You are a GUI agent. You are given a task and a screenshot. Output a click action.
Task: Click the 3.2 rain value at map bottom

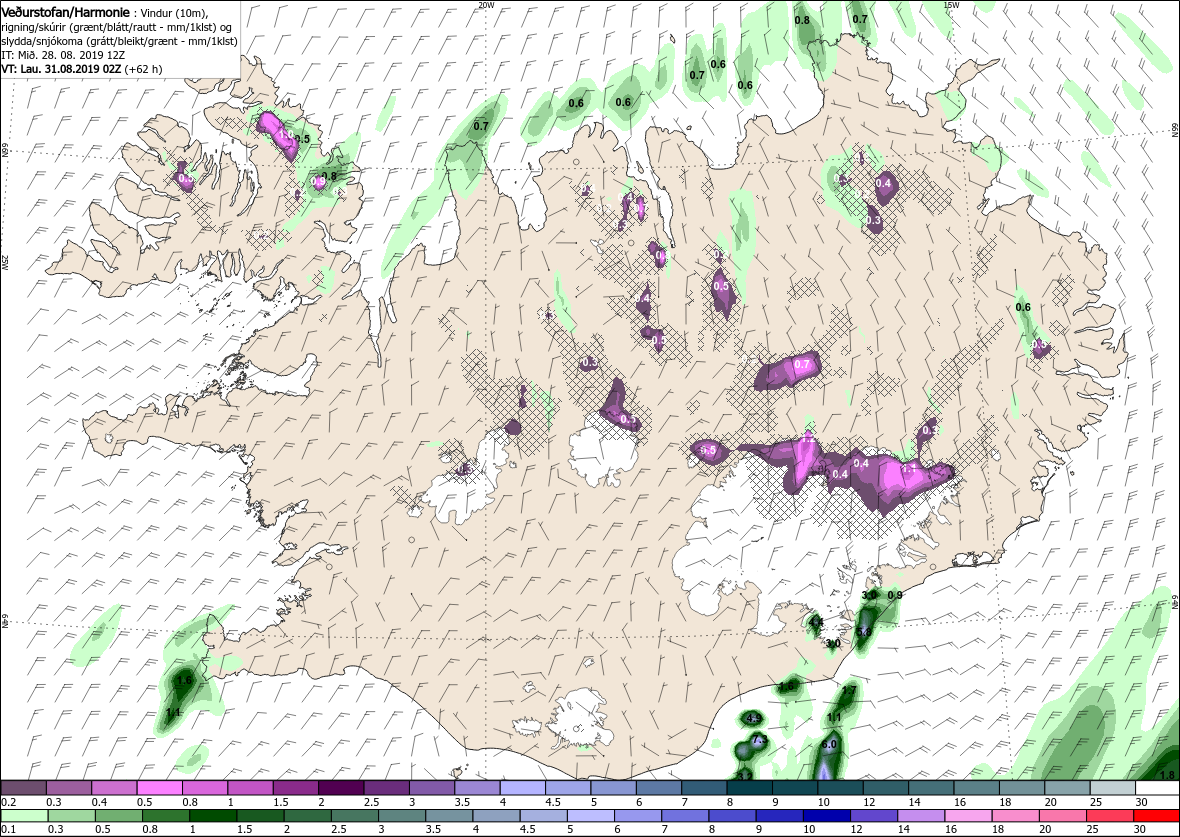[x=745, y=775]
